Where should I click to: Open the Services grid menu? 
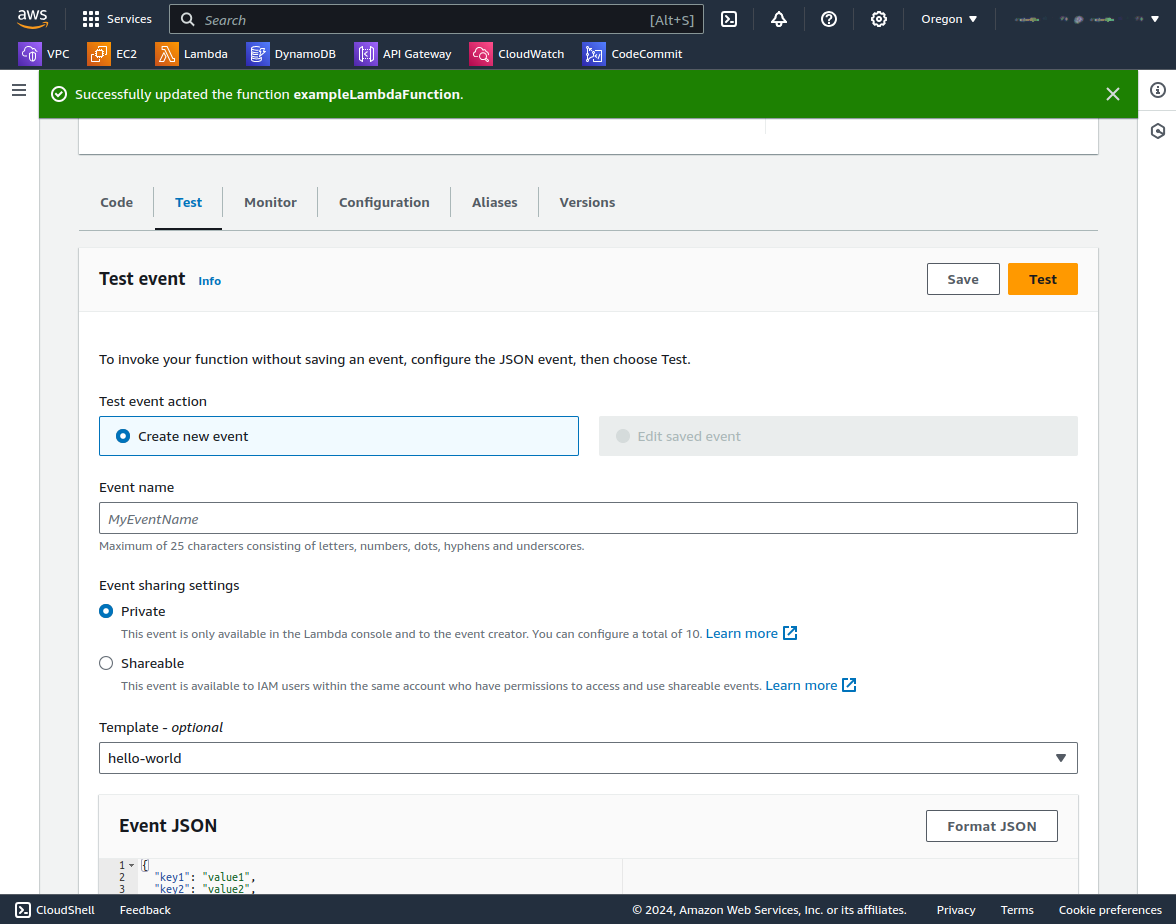[117, 19]
